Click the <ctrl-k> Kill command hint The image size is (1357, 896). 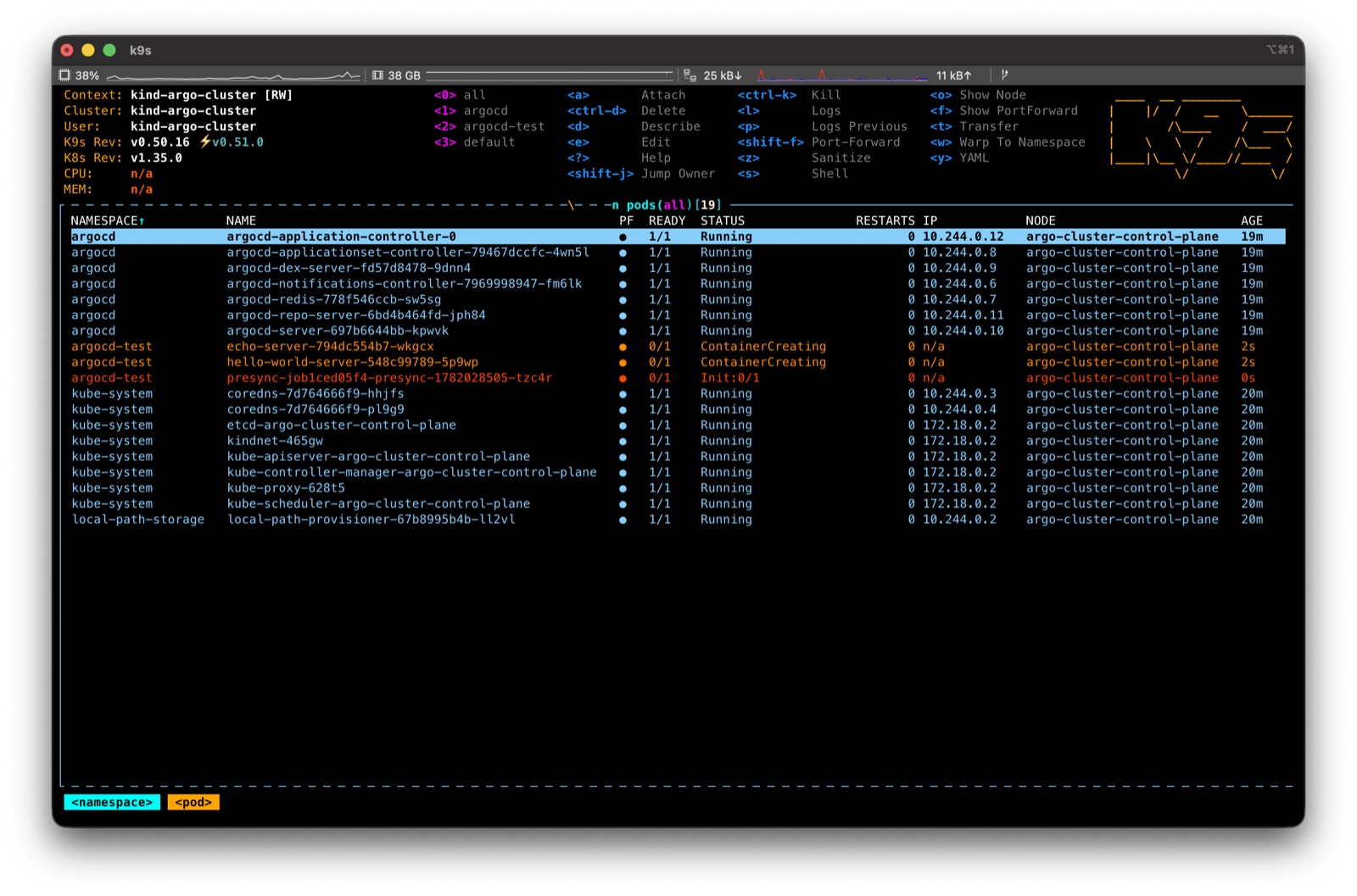pos(789,95)
